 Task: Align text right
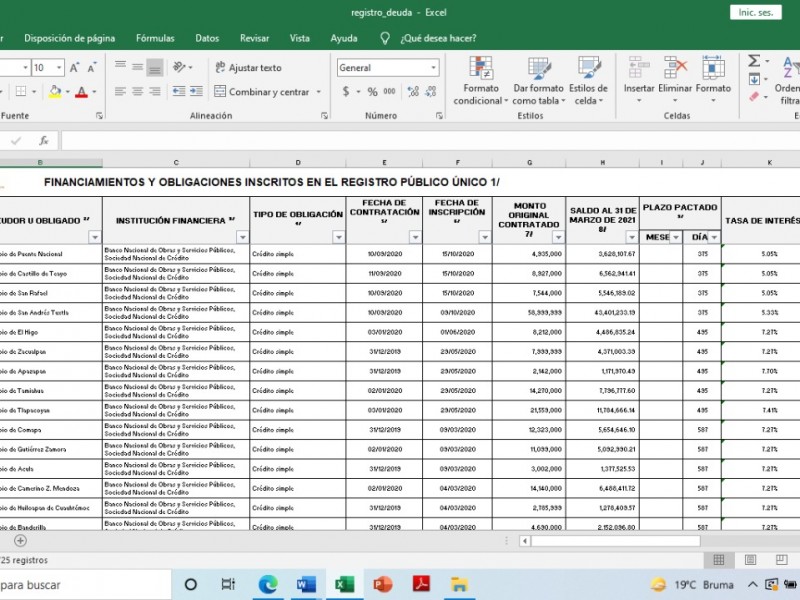(155, 92)
